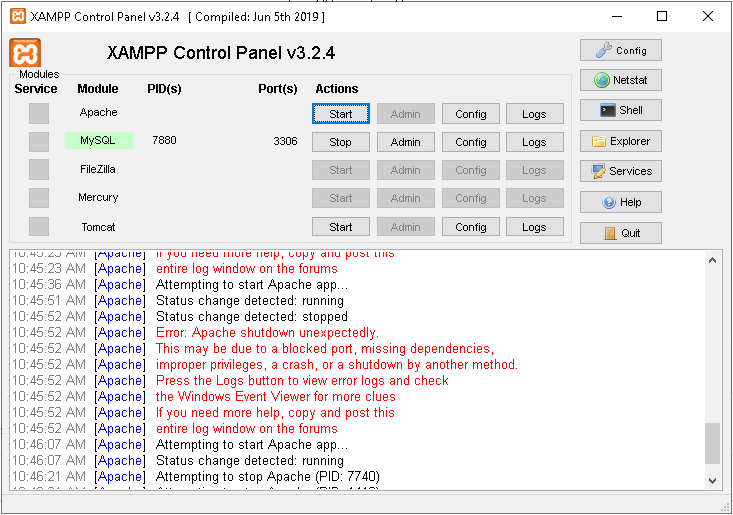Open the Windows Services manager

621,171
